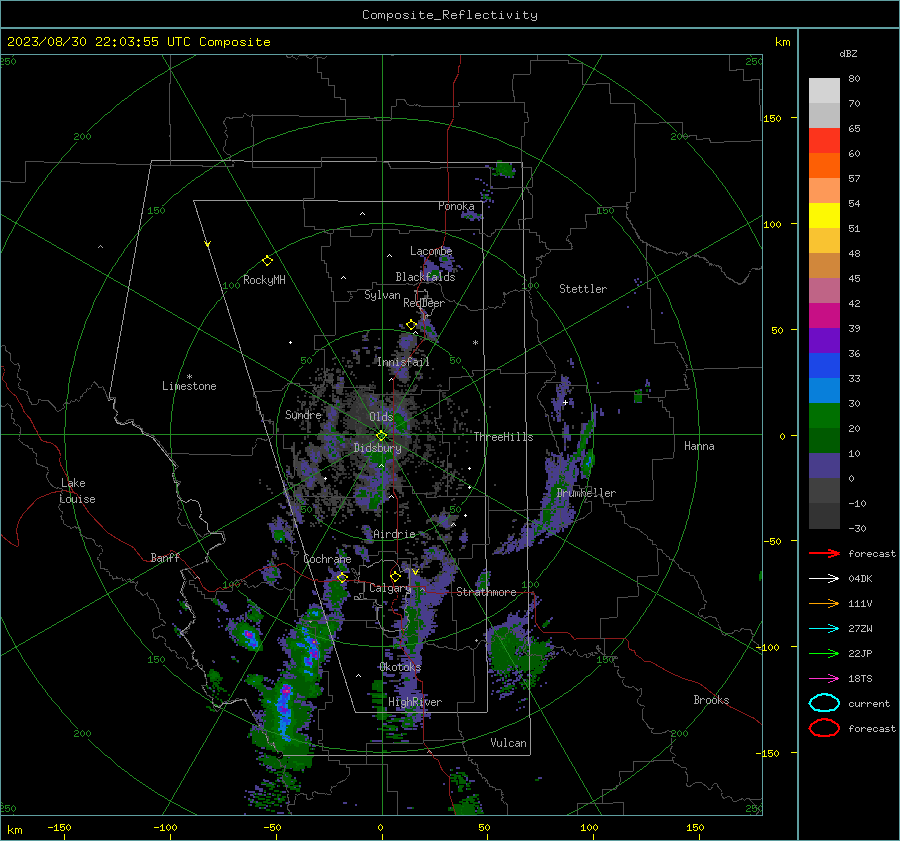This screenshot has height=841, width=900.
Task: Click the Strathmore city label
Action: [x=486, y=592]
